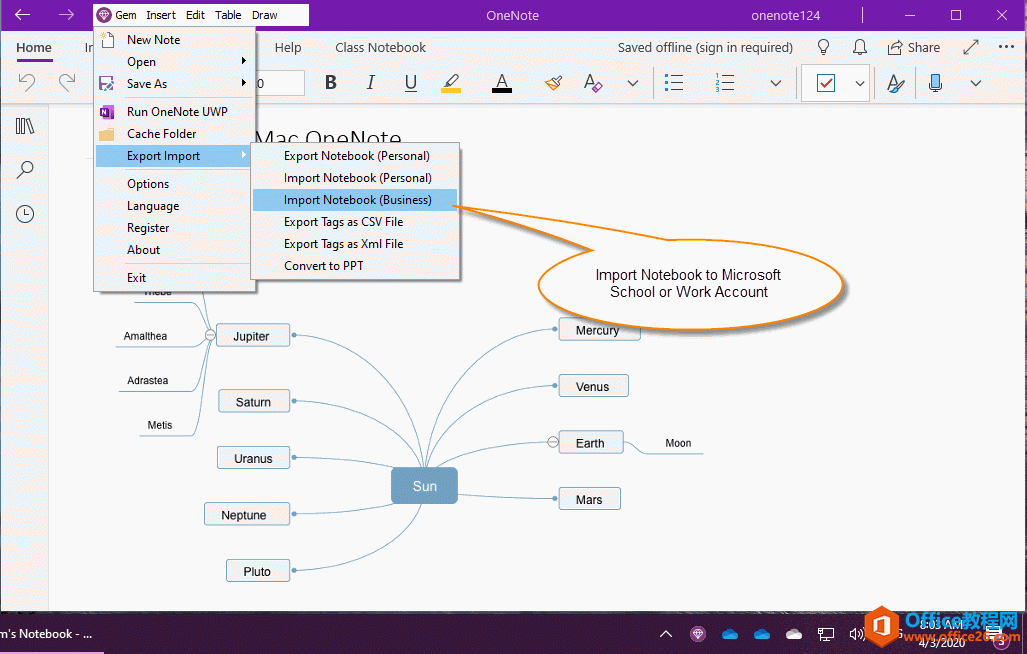The width and height of the screenshot is (1027, 654).
Task: Expand the tags dropdown arrow
Action: pyautogui.click(x=858, y=83)
